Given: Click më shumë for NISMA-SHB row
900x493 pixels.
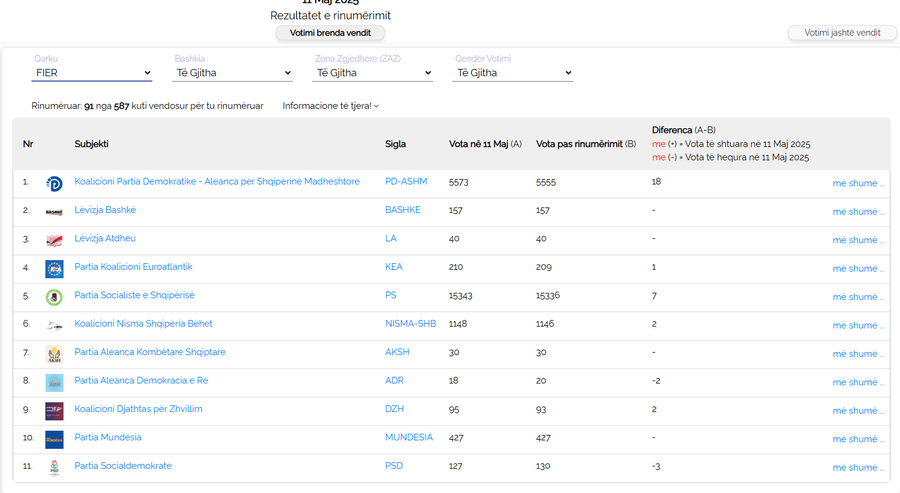Looking at the screenshot, I should (x=858, y=325).
